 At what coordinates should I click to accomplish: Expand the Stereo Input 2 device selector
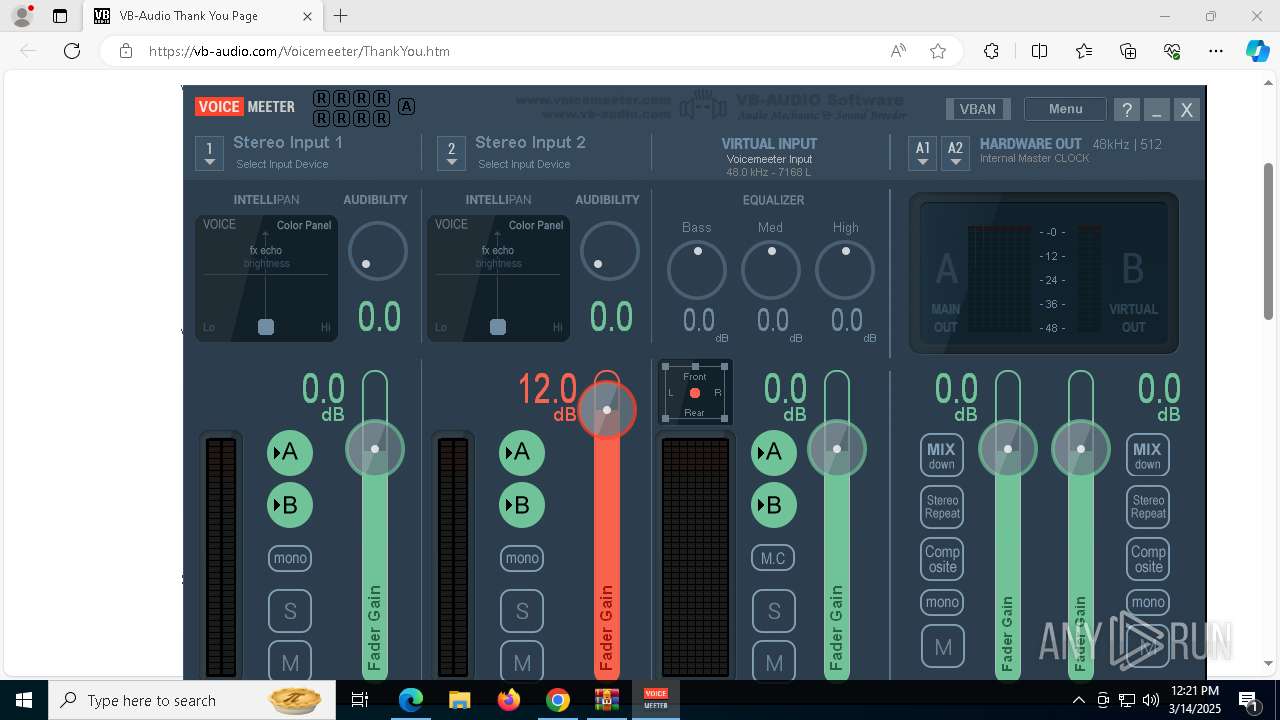(x=451, y=153)
